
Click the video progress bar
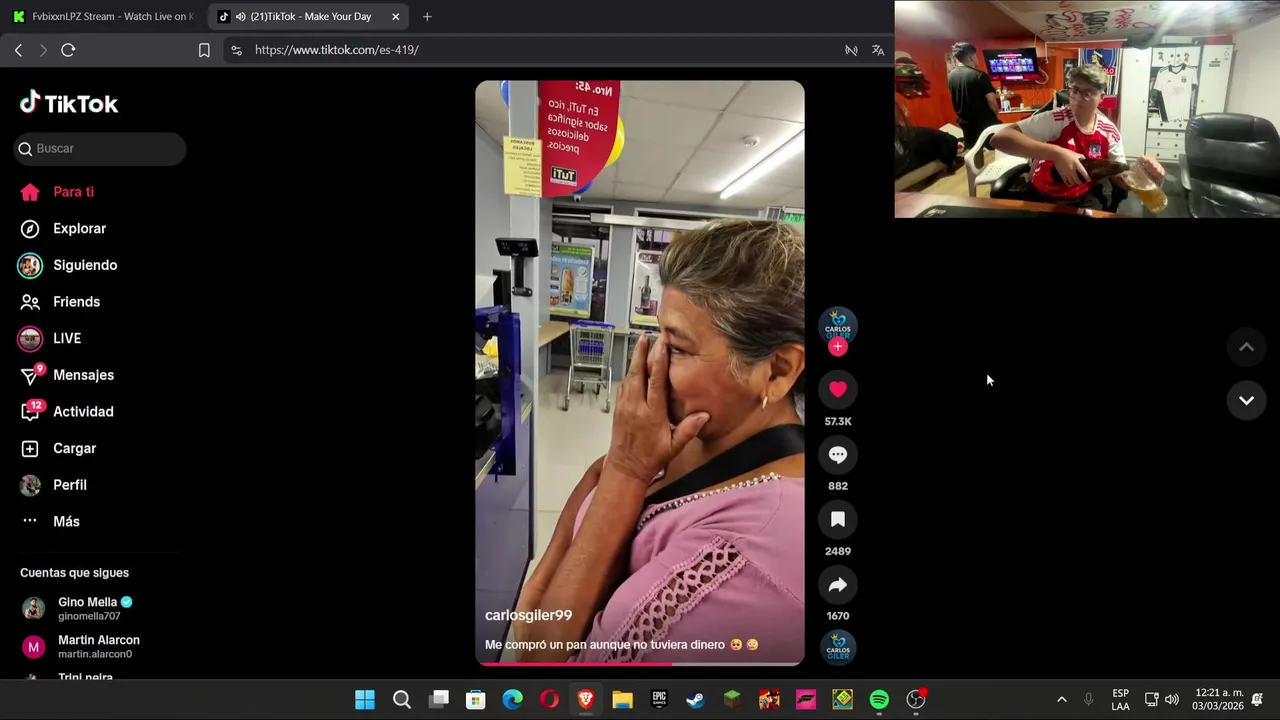pos(640,663)
